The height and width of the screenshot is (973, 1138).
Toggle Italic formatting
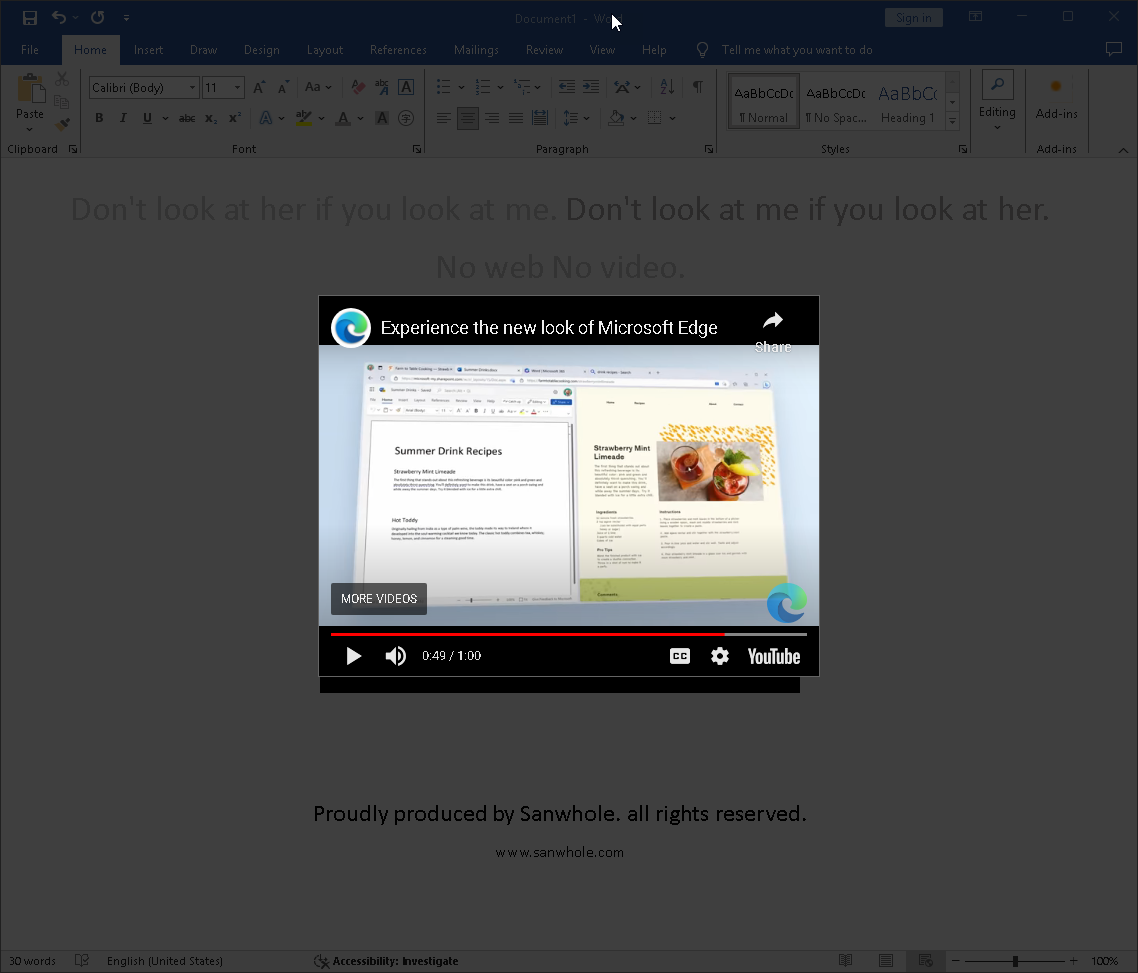(123, 118)
